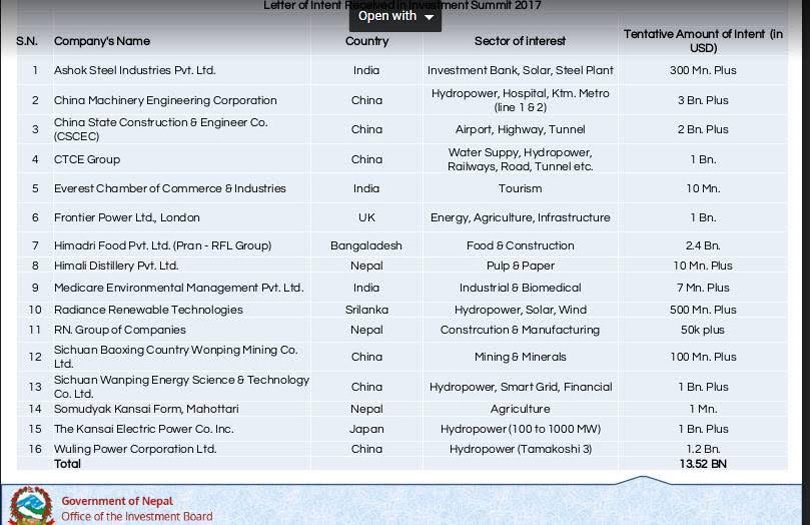Click the '7 Mn. Plus' amount cell
The image size is (810, 525).
coord(703,288)
